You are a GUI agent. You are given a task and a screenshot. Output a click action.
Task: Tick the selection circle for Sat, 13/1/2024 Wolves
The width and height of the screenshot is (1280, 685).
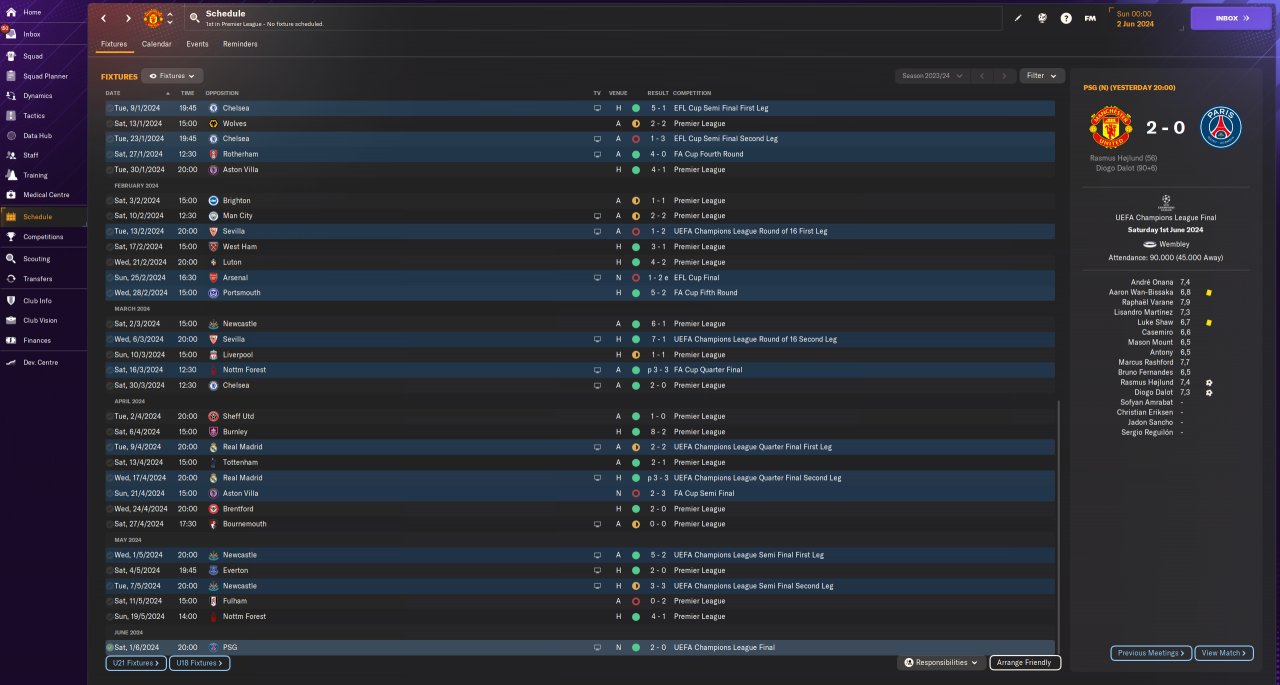[109, 123]
